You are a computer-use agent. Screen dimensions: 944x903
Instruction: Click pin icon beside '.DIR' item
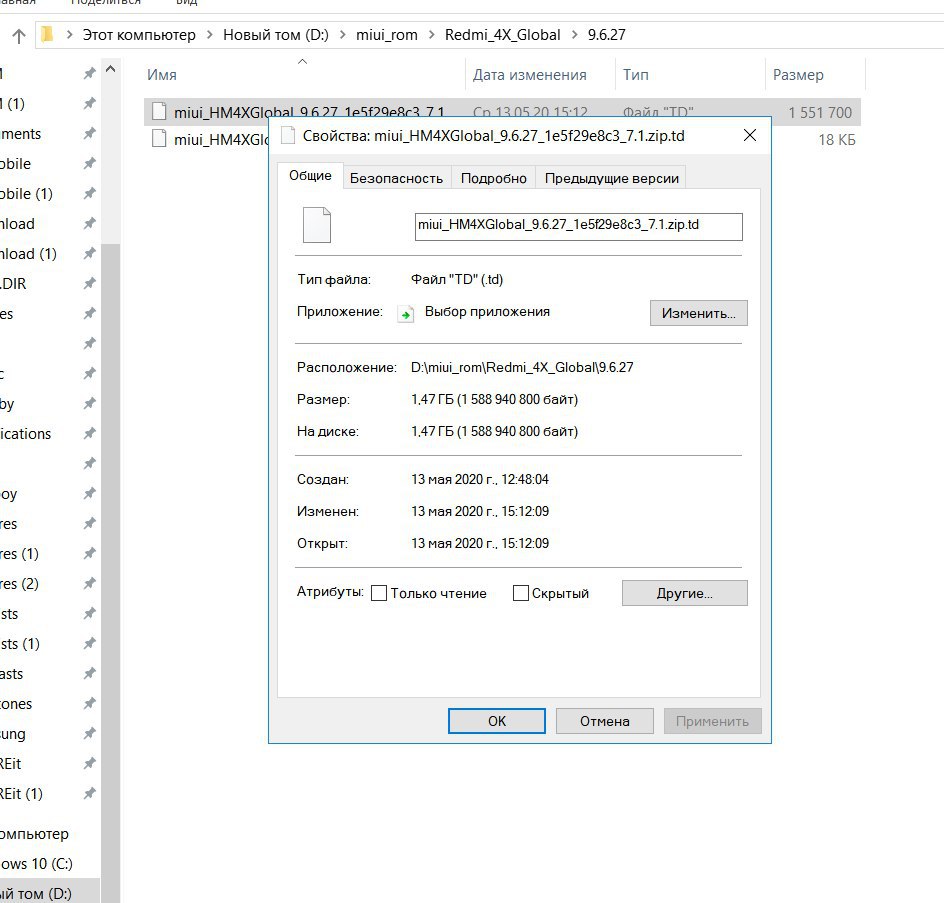click(x=89, y=283)
